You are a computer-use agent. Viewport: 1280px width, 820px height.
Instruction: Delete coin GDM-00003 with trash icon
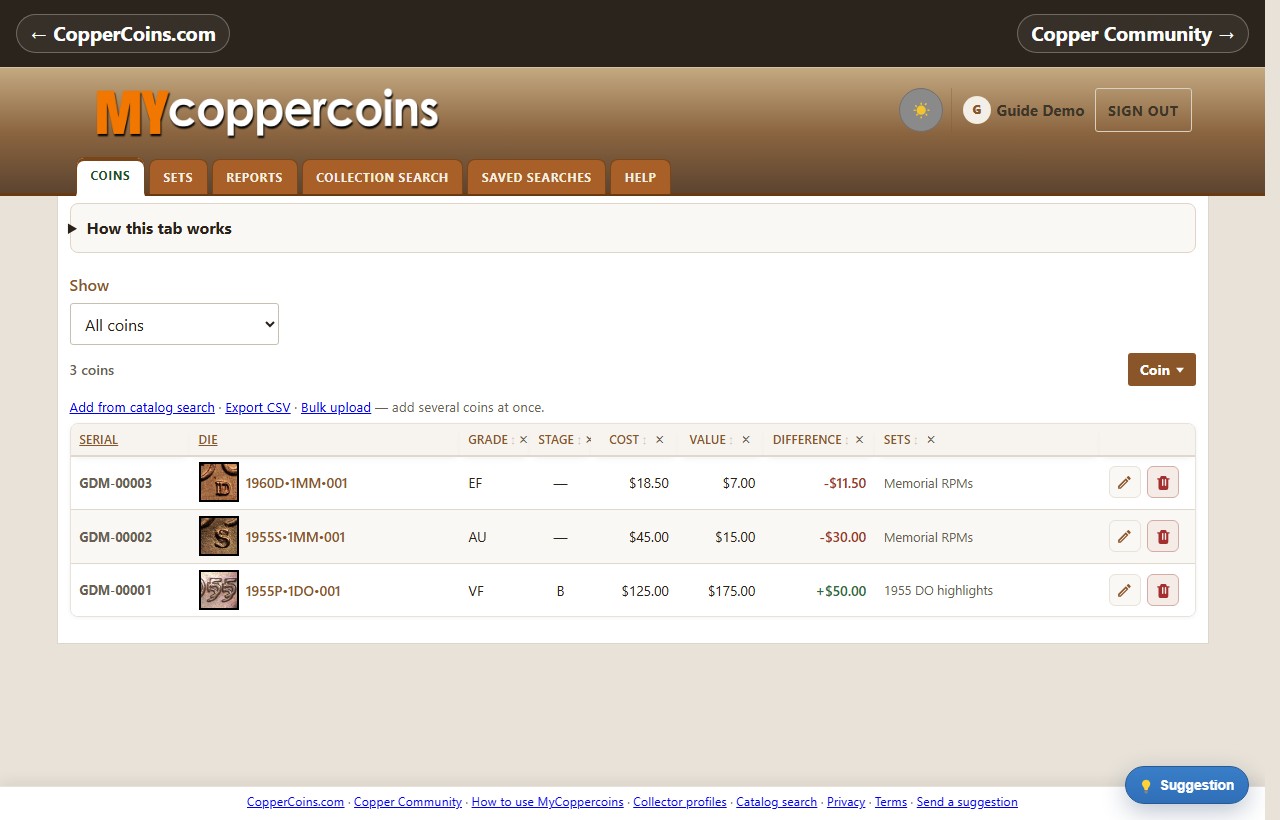pos(1163,483)
